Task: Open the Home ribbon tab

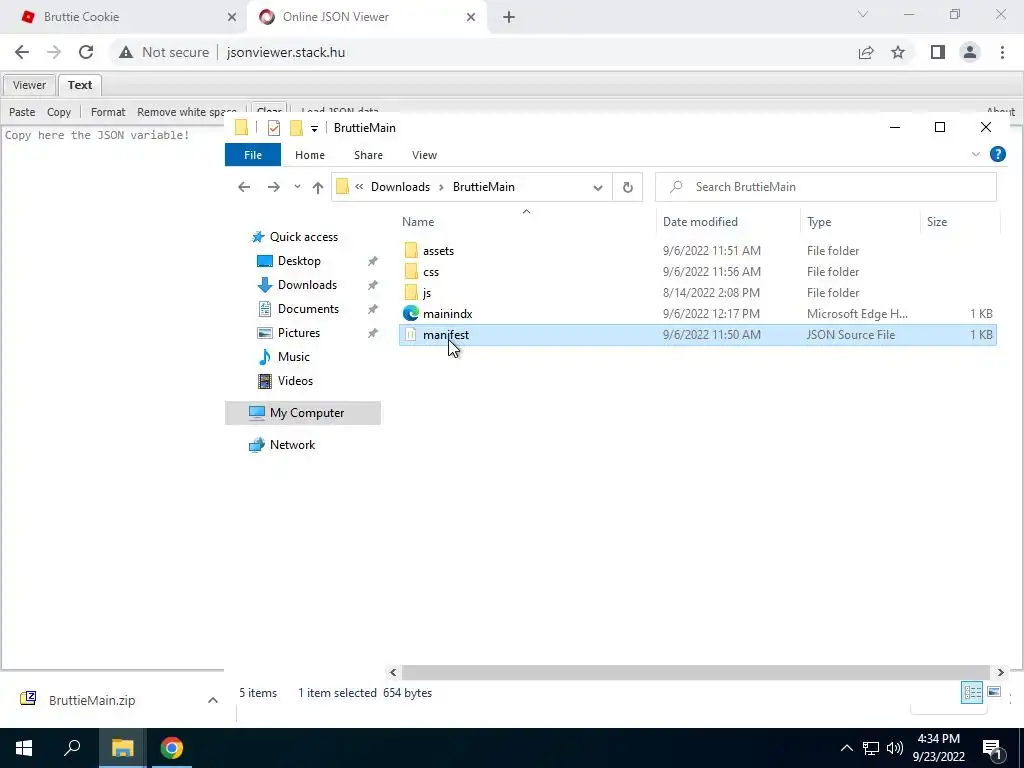Action: tap(310, 155)
